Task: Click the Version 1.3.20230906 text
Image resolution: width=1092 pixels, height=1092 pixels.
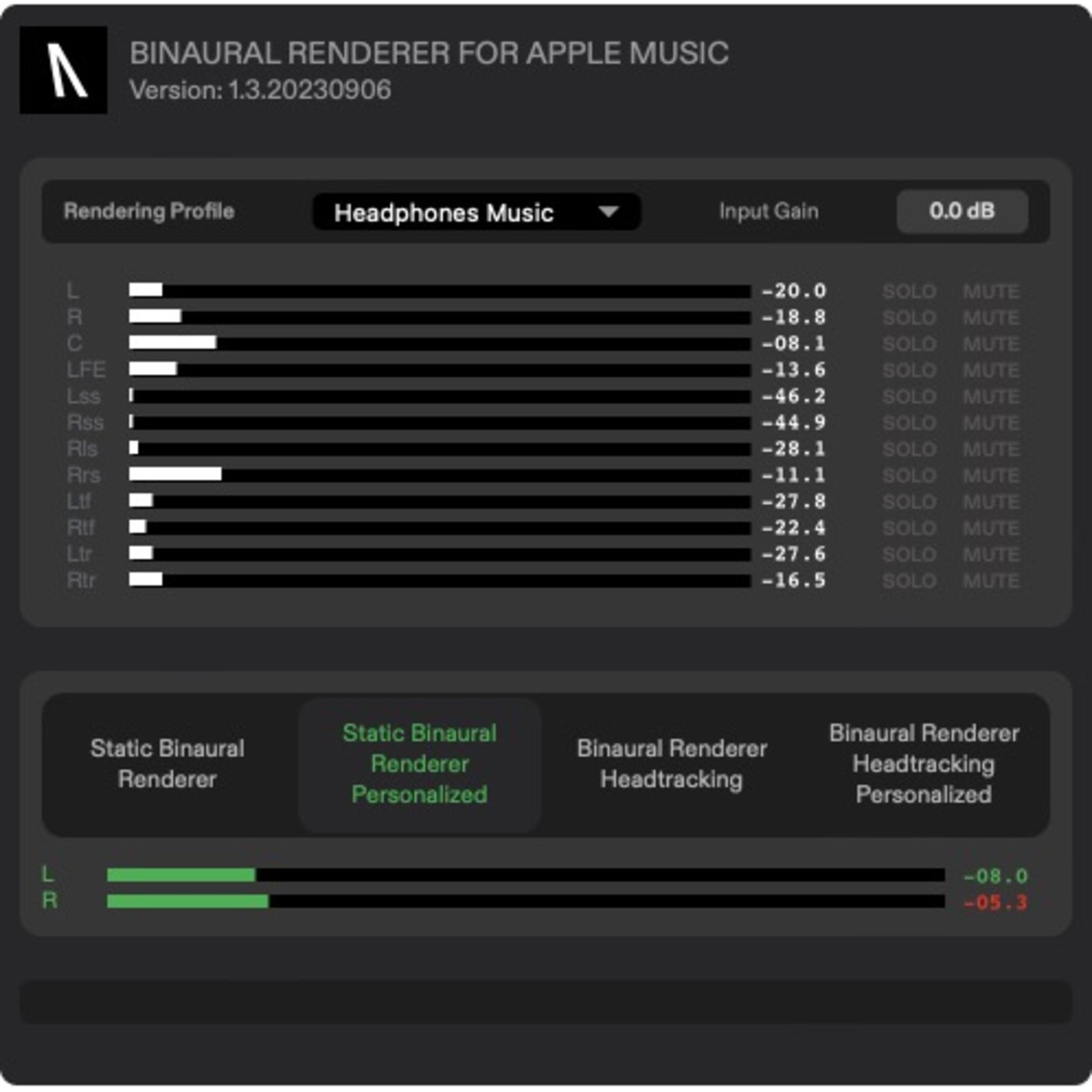Action: tap(260, 90)
